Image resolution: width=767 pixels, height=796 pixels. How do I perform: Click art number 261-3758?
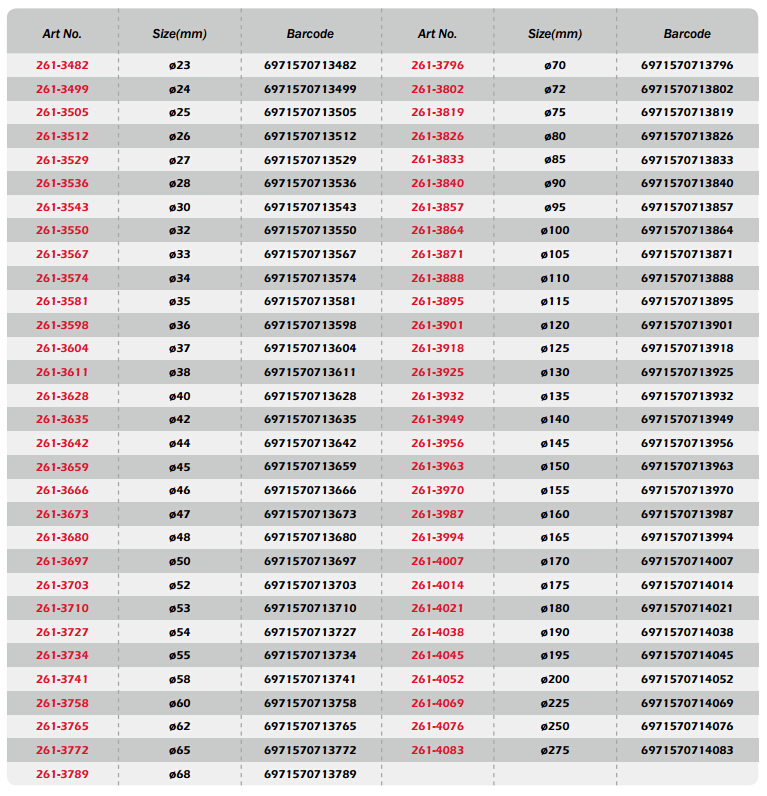[62, 703]
